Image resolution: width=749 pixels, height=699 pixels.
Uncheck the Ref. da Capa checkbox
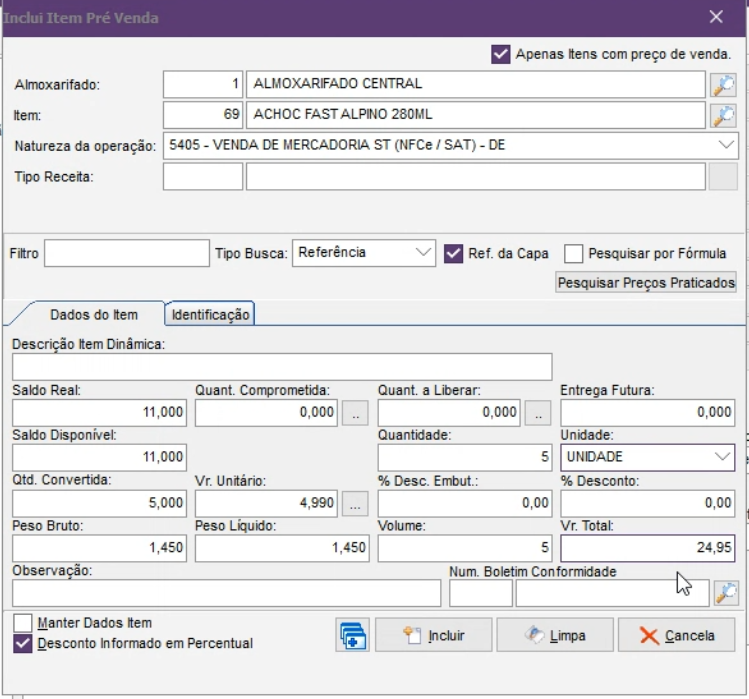(453, 254)
